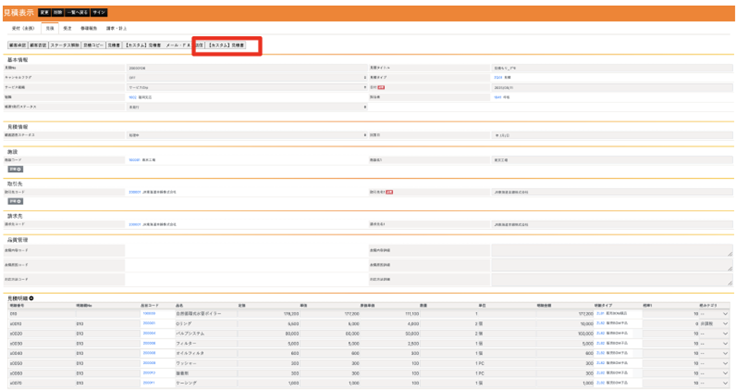Open the blue code link in the 担当 field
736x391 pixels.
(132, 97)
